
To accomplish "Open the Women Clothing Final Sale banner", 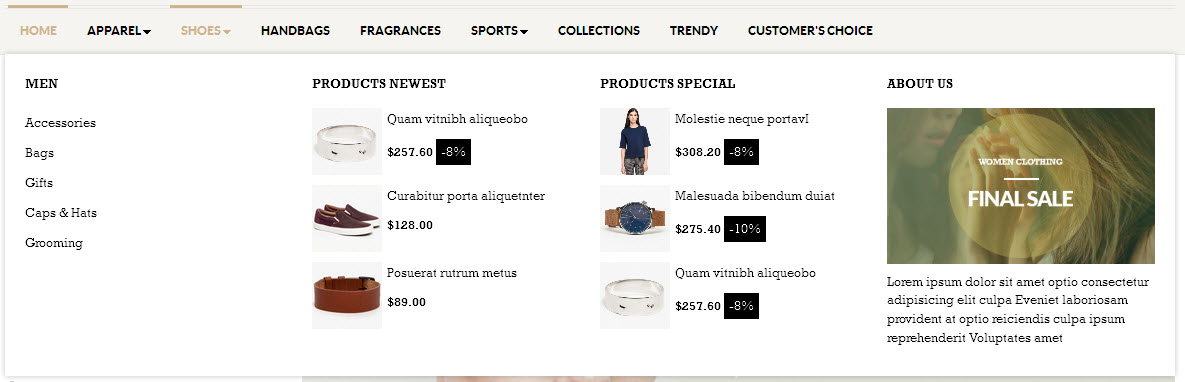I will pyautogui.click(x=1020, y=186).
